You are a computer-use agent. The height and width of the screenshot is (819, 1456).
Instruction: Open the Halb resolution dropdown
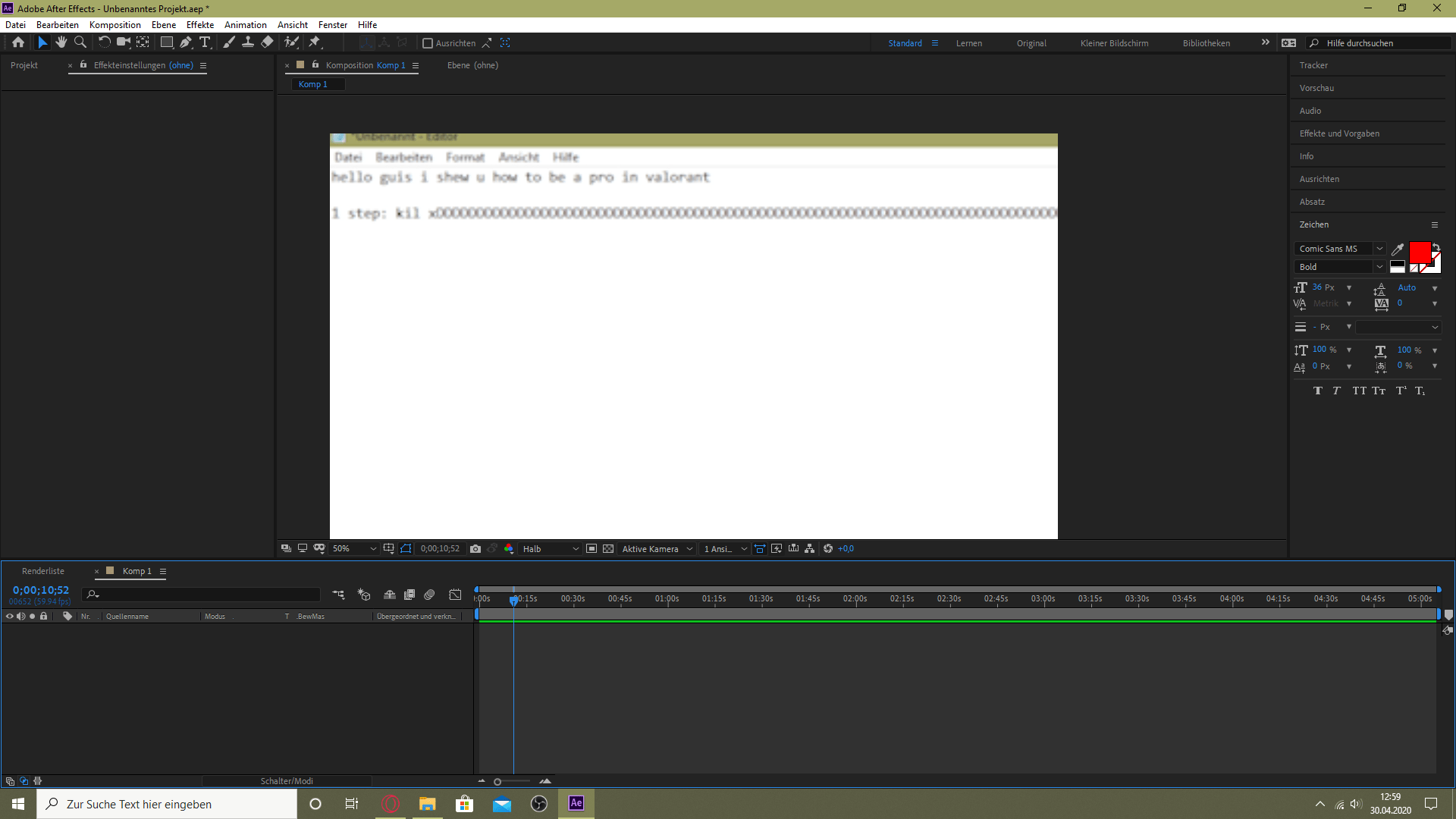point(550,548)
